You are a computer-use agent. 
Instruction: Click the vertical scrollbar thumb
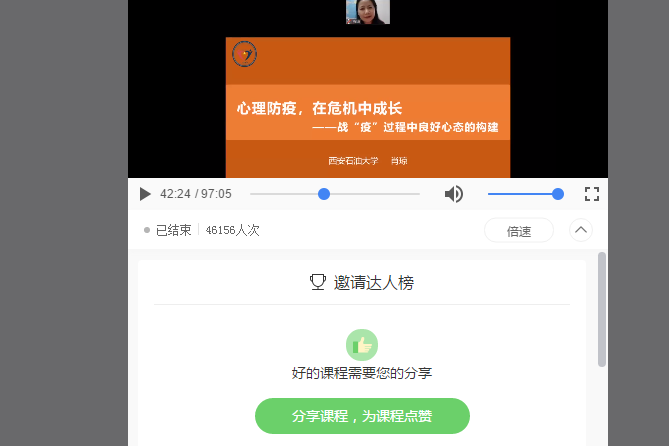tap(601, 310)
